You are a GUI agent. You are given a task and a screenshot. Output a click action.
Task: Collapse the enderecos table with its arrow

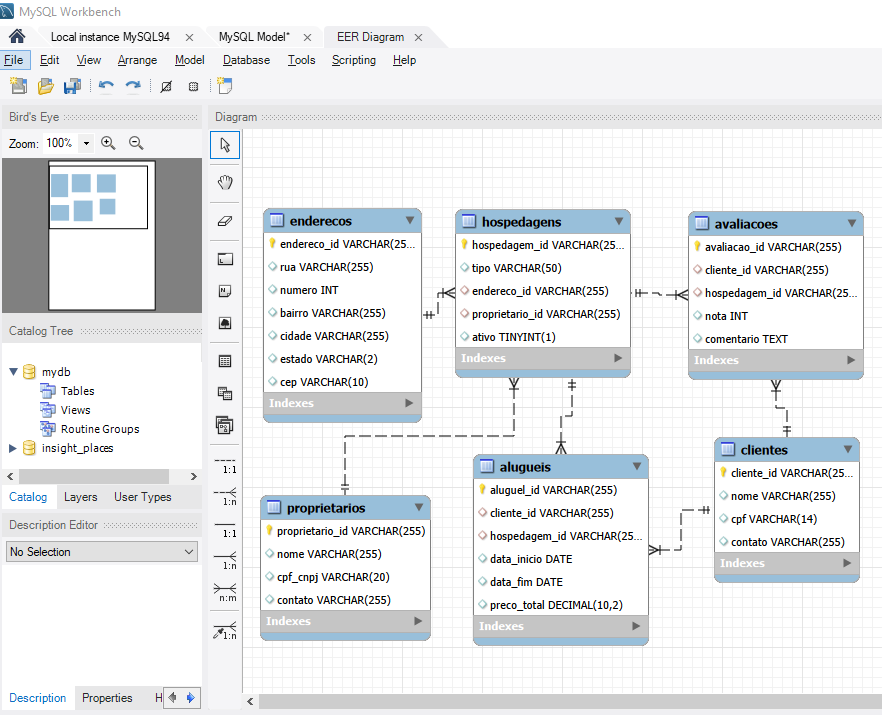[x=410, y=221]
